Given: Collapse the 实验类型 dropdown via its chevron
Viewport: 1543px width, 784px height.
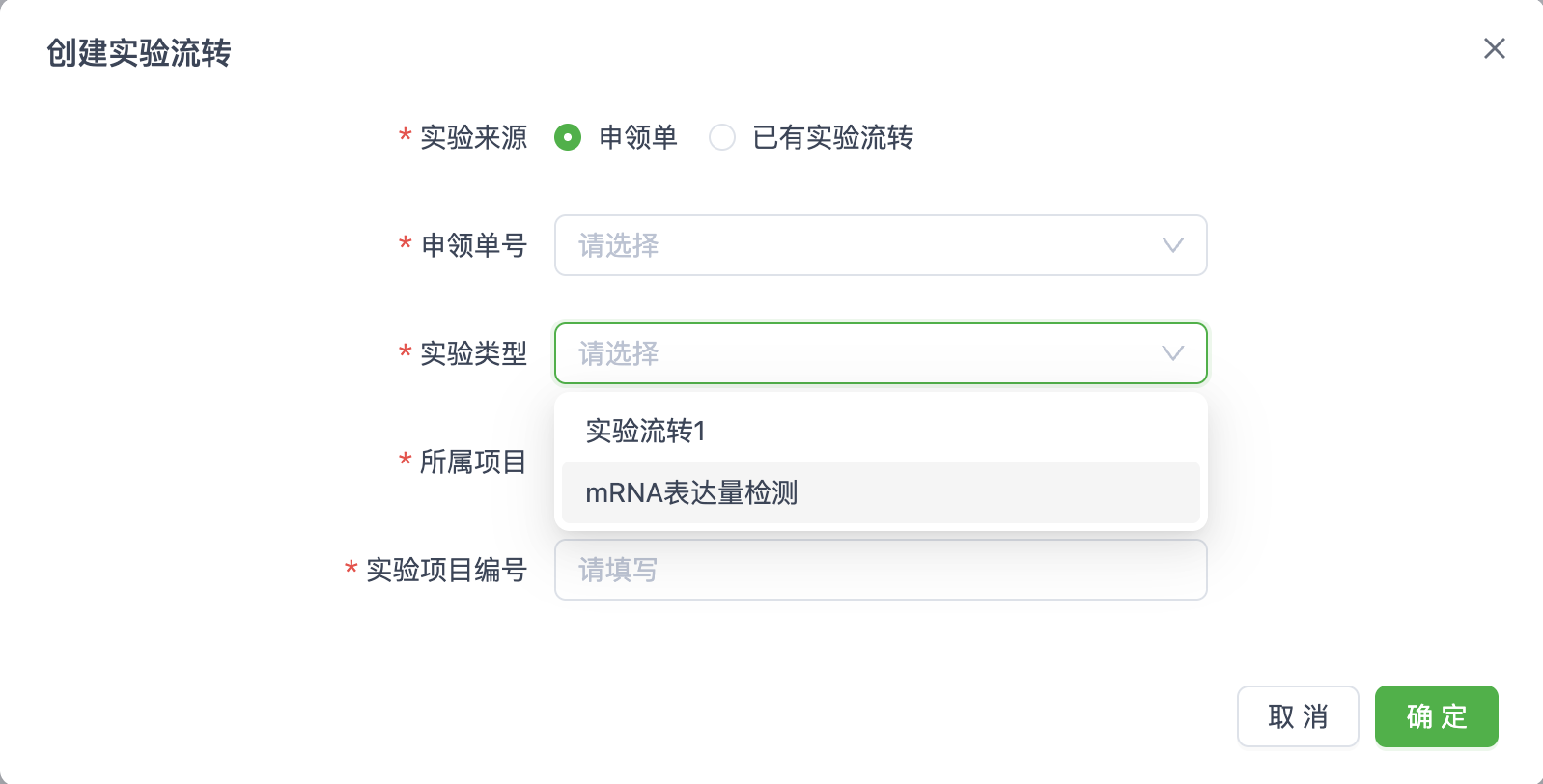Looking at the screenshot, I should 1172,353.
